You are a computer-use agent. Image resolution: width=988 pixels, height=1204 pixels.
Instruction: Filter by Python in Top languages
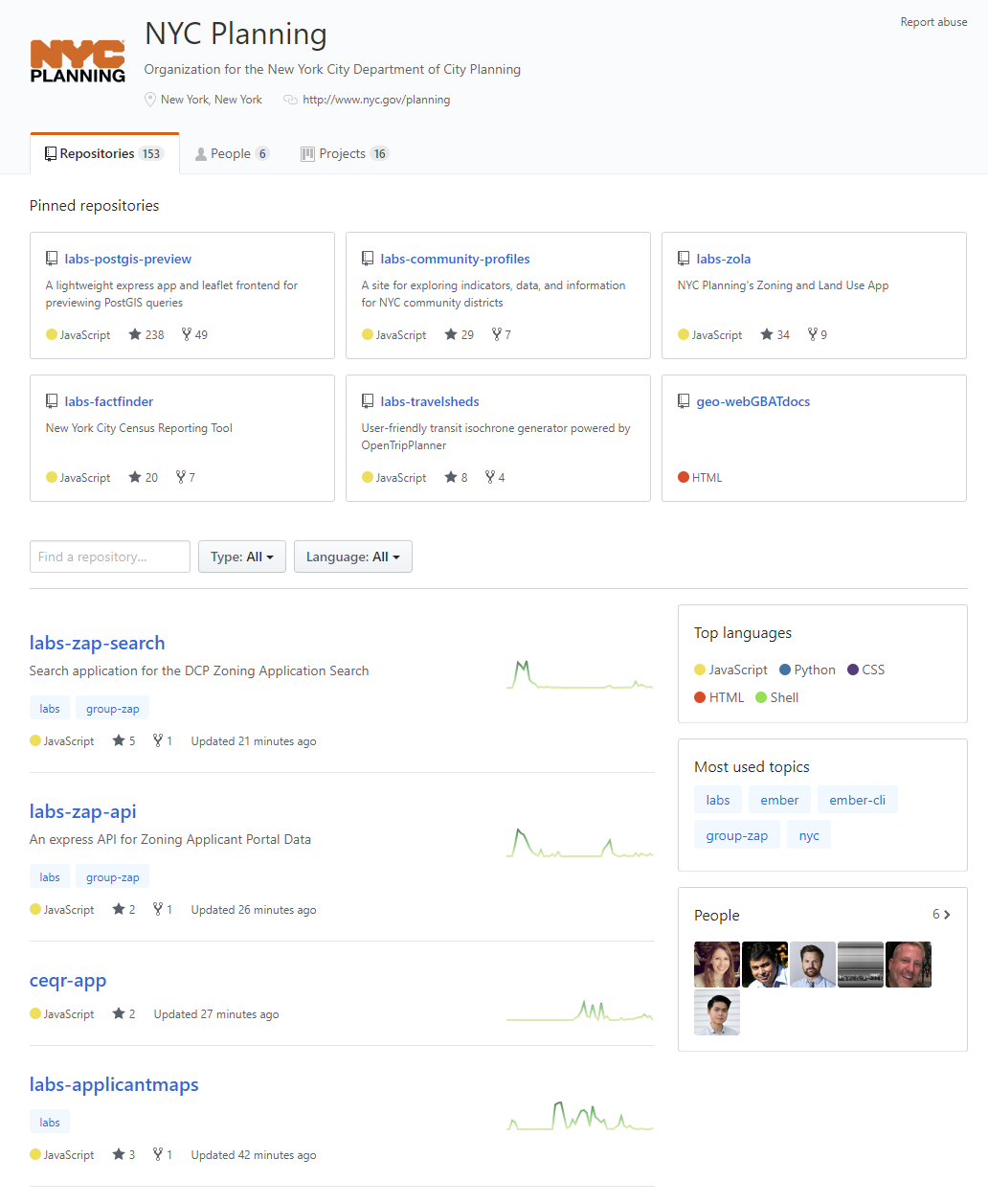[x=808, y=670]
